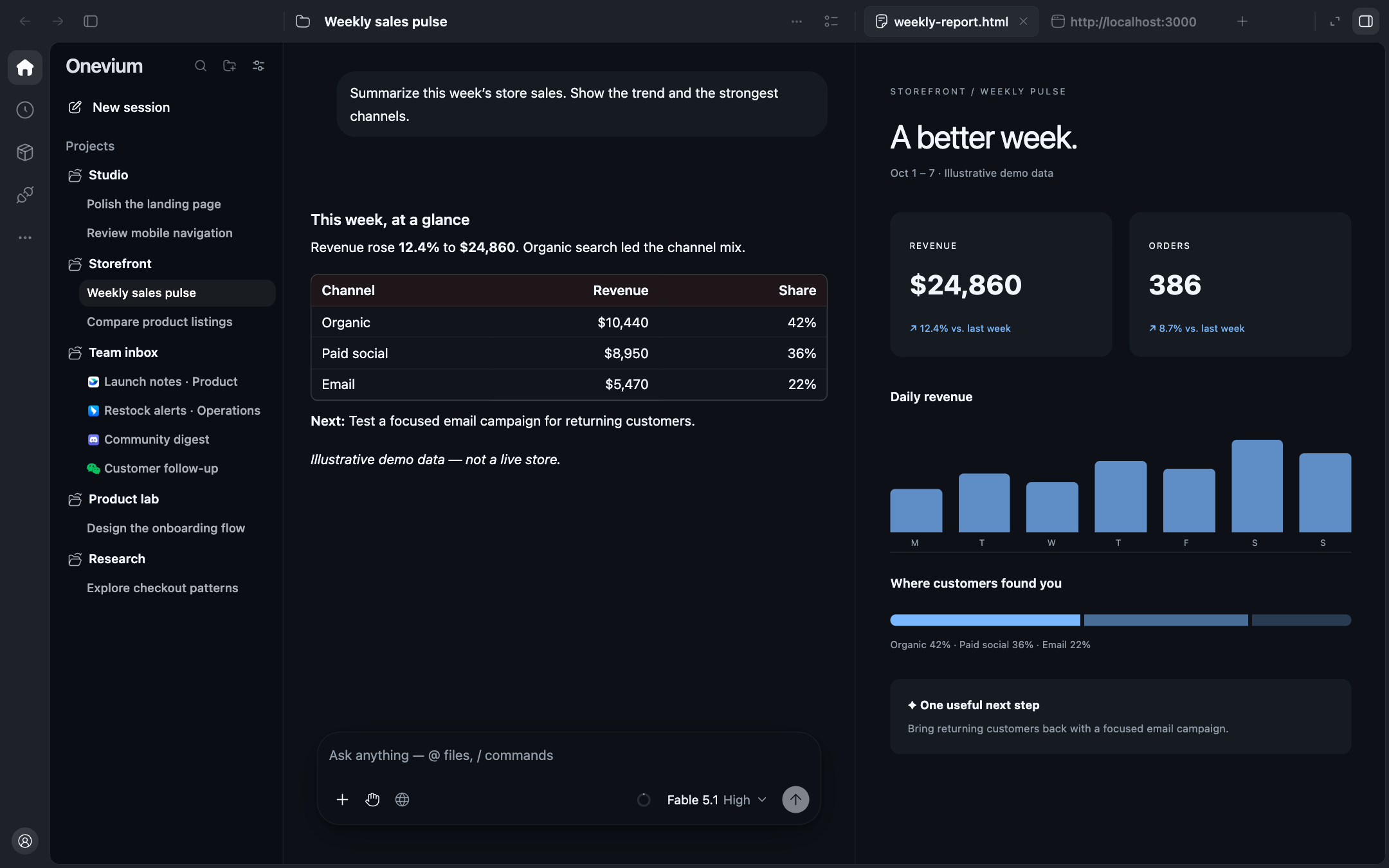
Task: Open the session options three-dot menu
Action: coord(797,21)
